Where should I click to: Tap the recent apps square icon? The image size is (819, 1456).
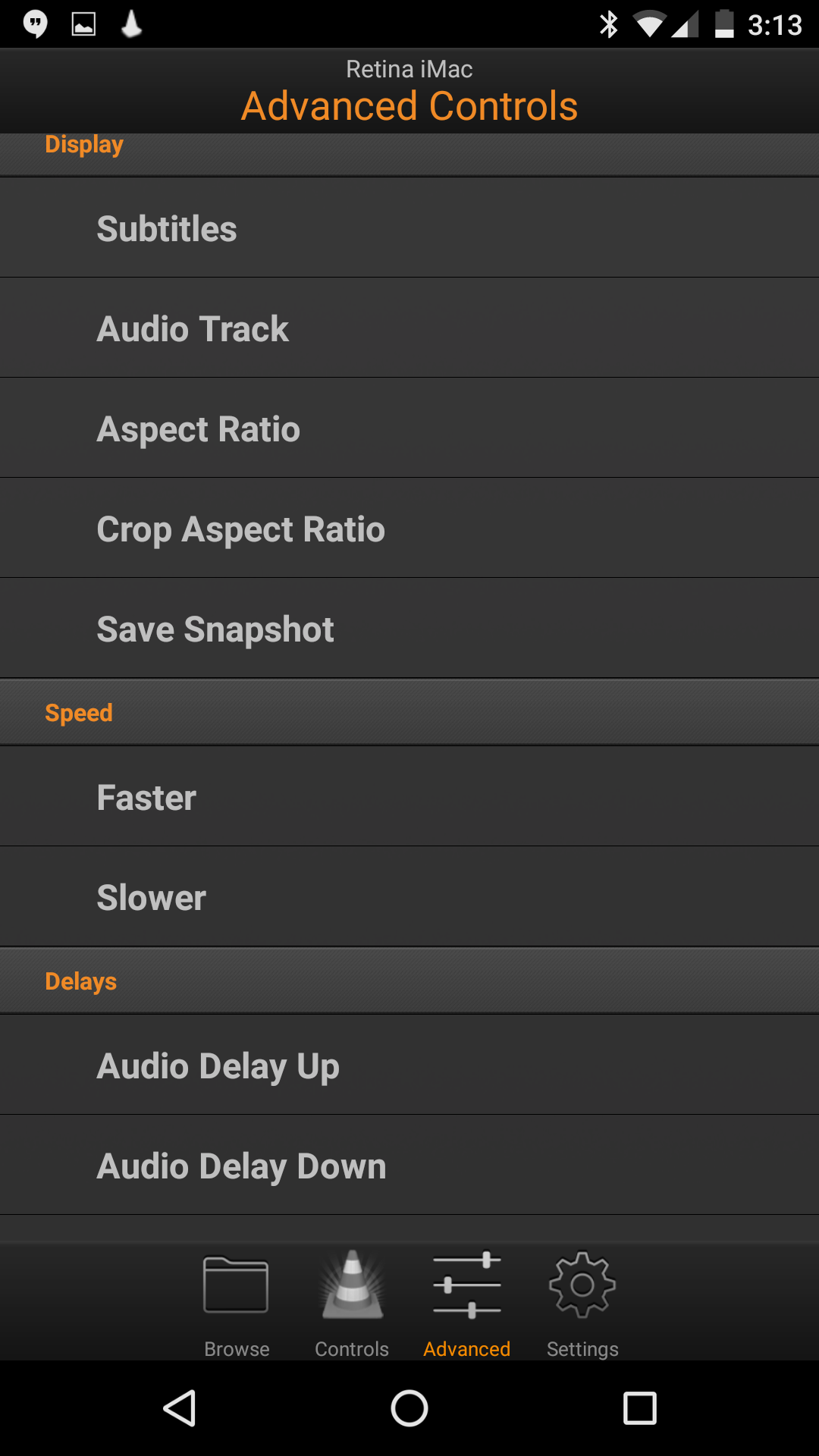click(639, 1409)
